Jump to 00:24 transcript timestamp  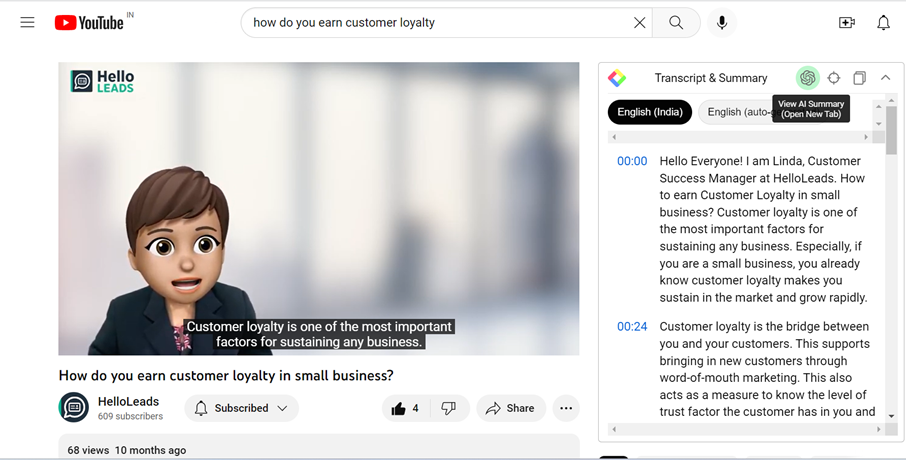pos(631,327)
